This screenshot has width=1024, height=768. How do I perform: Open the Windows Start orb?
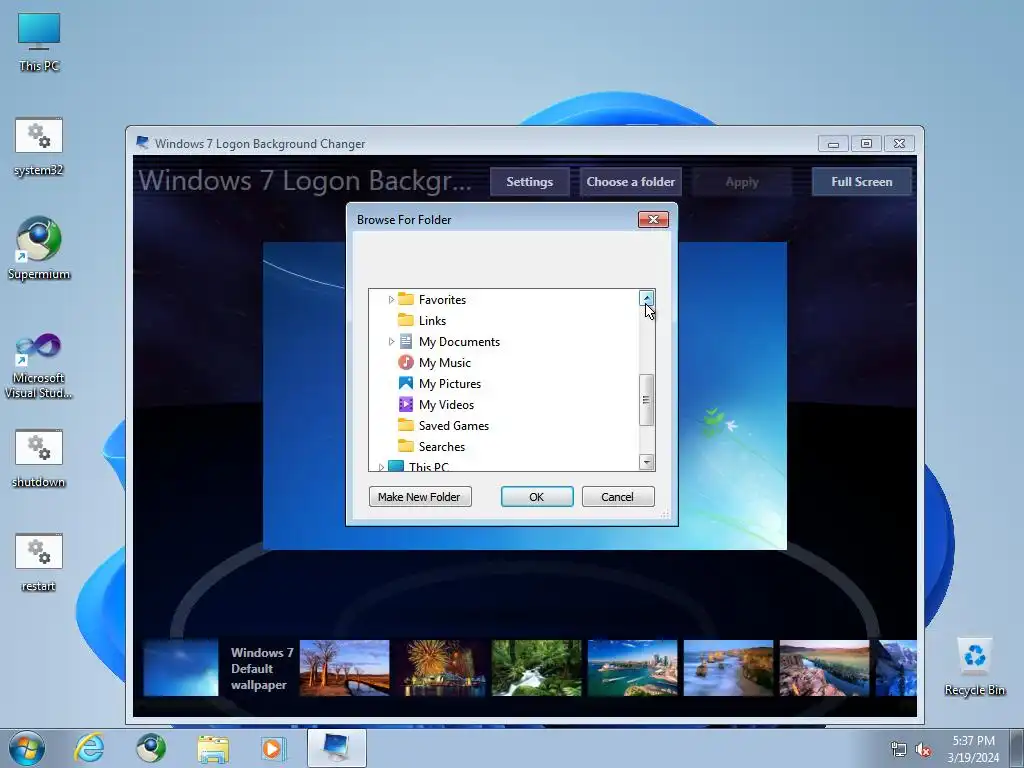pos(27,748)
